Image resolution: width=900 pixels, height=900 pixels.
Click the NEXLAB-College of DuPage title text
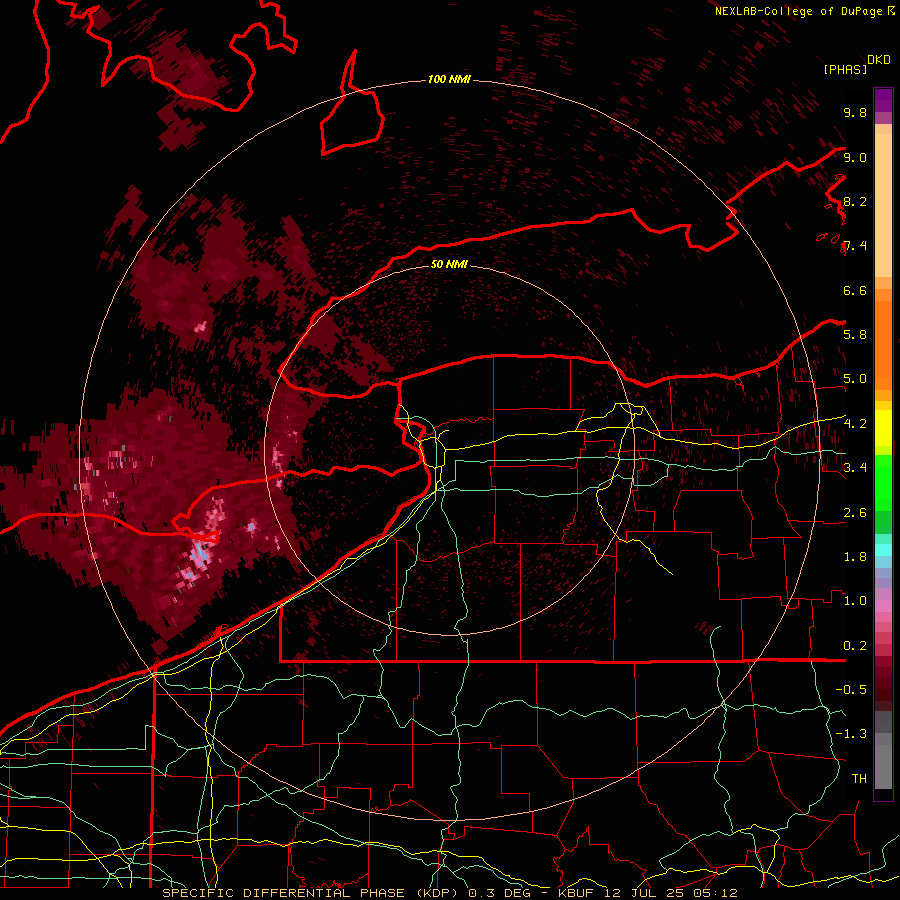click(798, 11)
